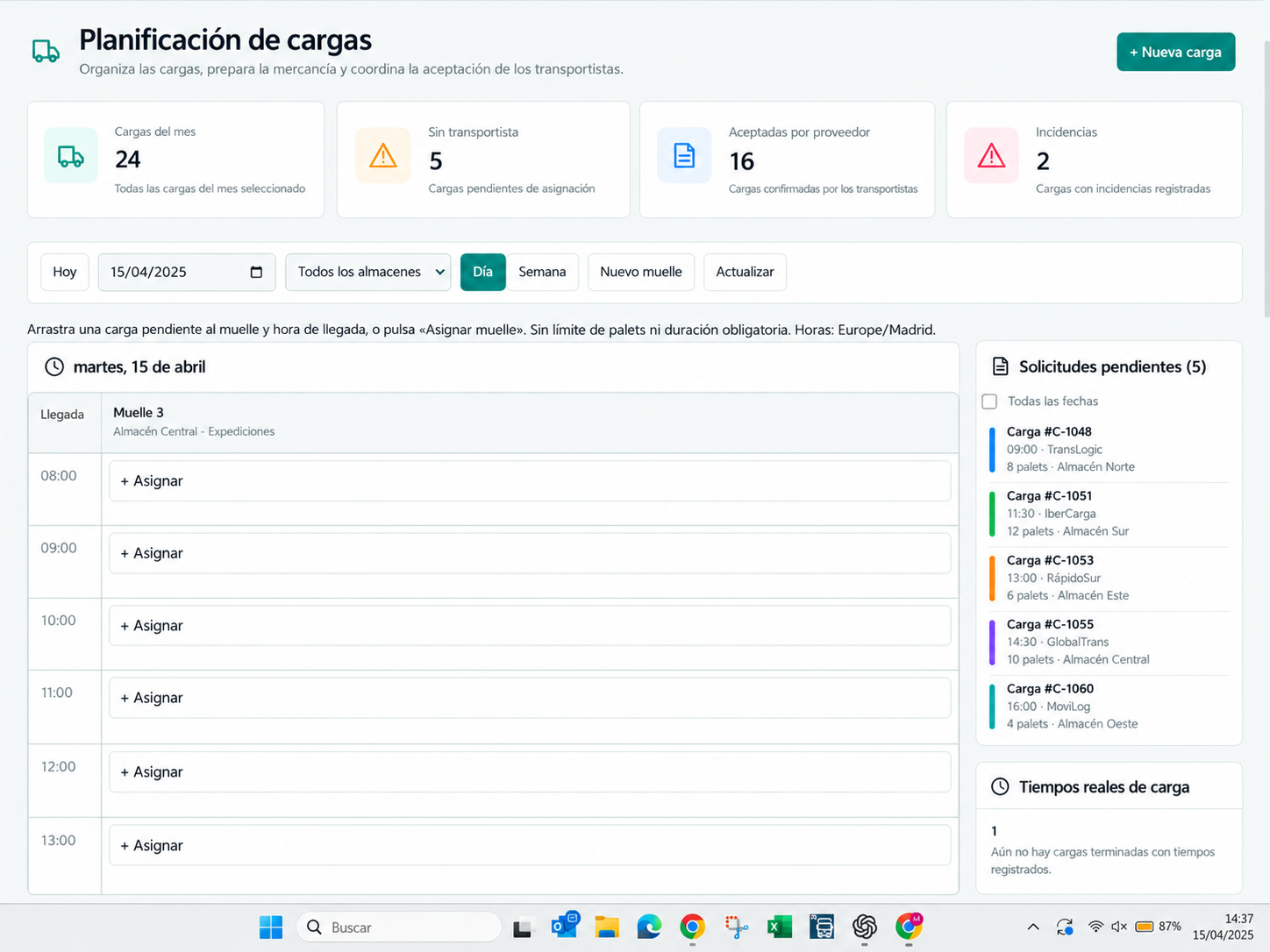
Task: Open Windows Start menu
Action: tap(271, 927)
